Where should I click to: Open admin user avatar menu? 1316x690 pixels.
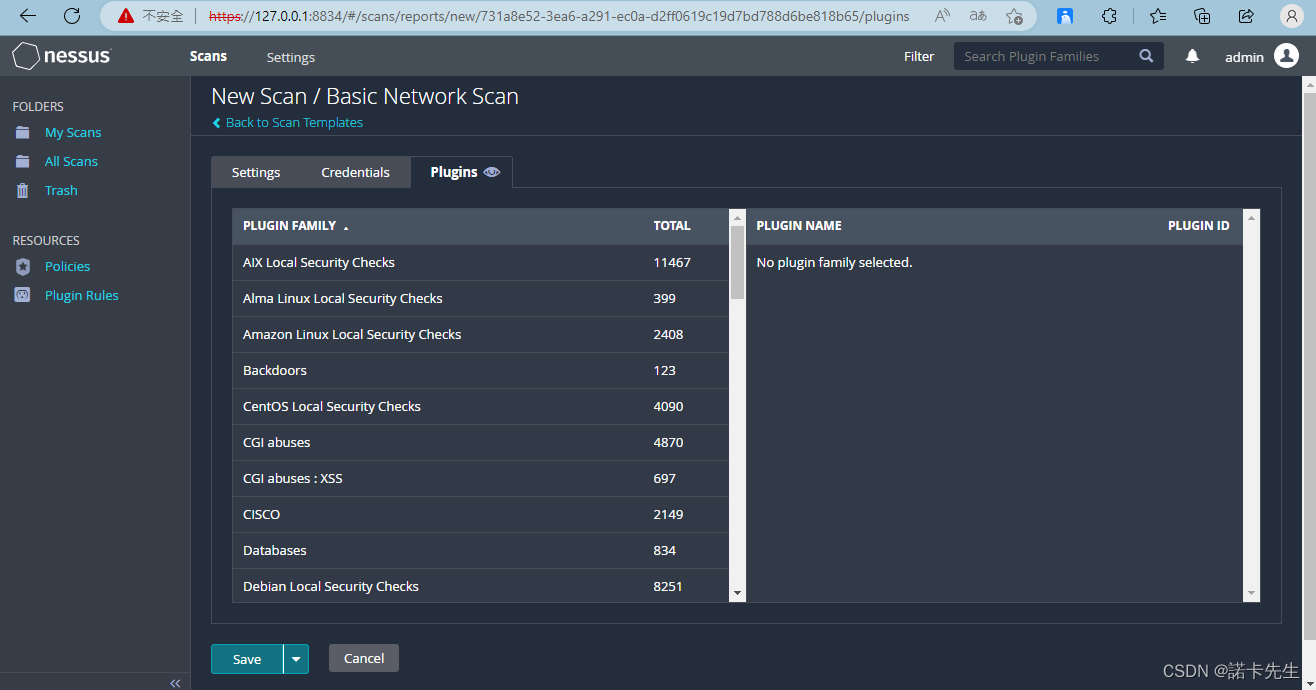(x=1286, y=57)
